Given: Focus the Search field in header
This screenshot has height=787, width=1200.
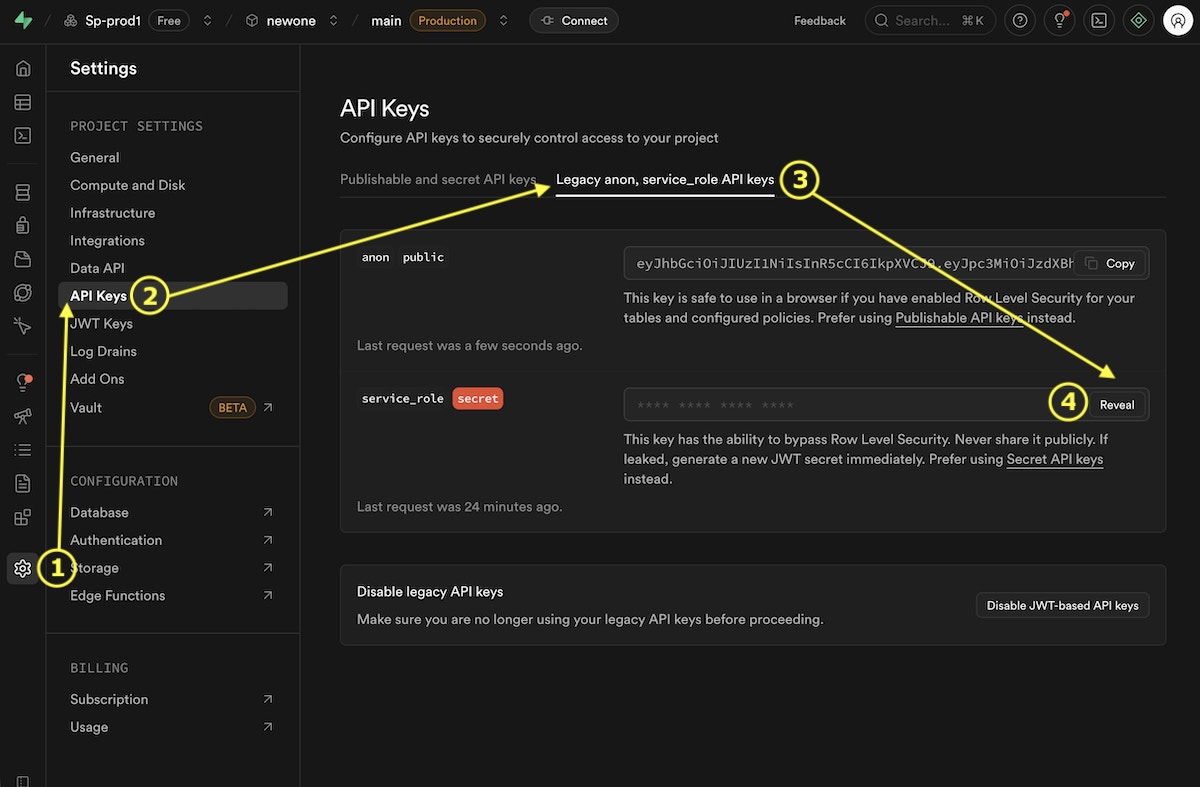Looking at the screenshot, I should (x=930, y=21).
